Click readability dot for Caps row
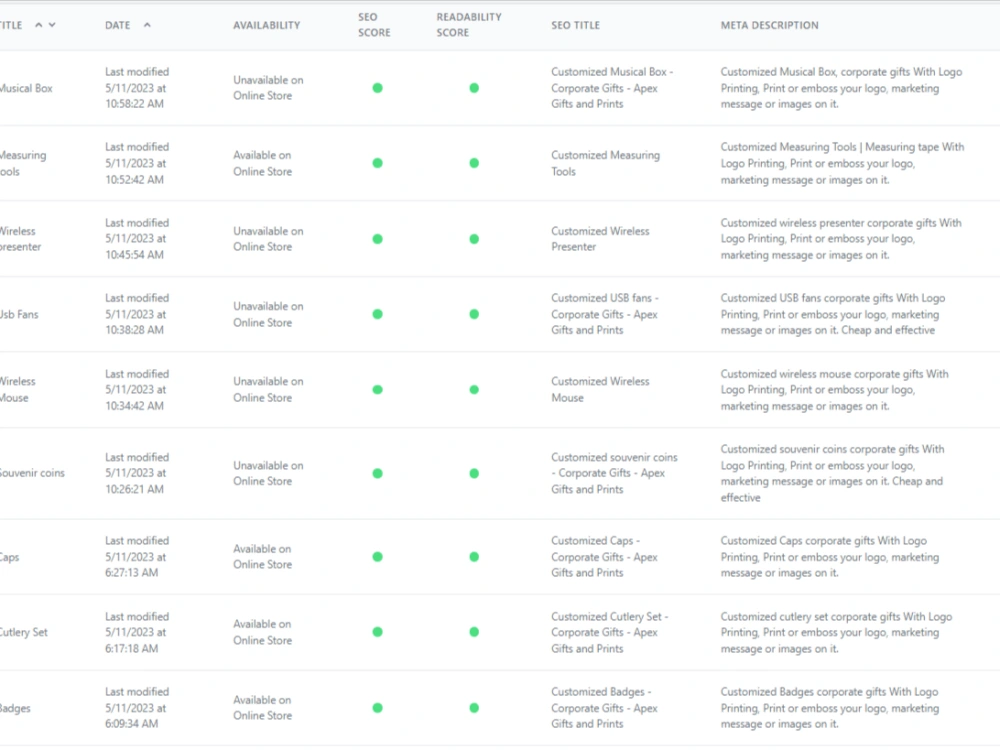The image size is (1000, 750). tap(474, 557)
